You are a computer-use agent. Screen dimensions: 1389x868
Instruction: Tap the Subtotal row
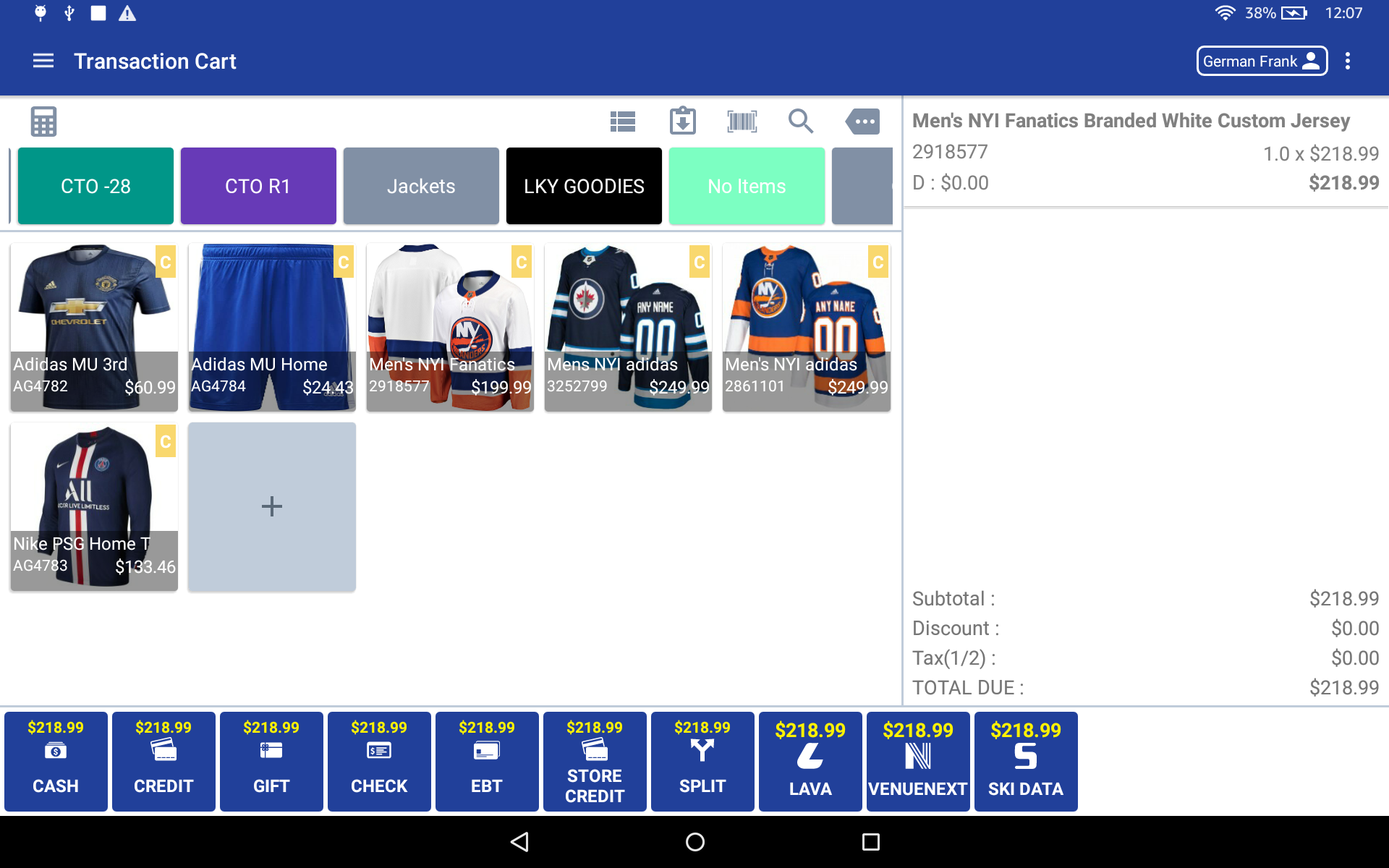pos(1146,599)
